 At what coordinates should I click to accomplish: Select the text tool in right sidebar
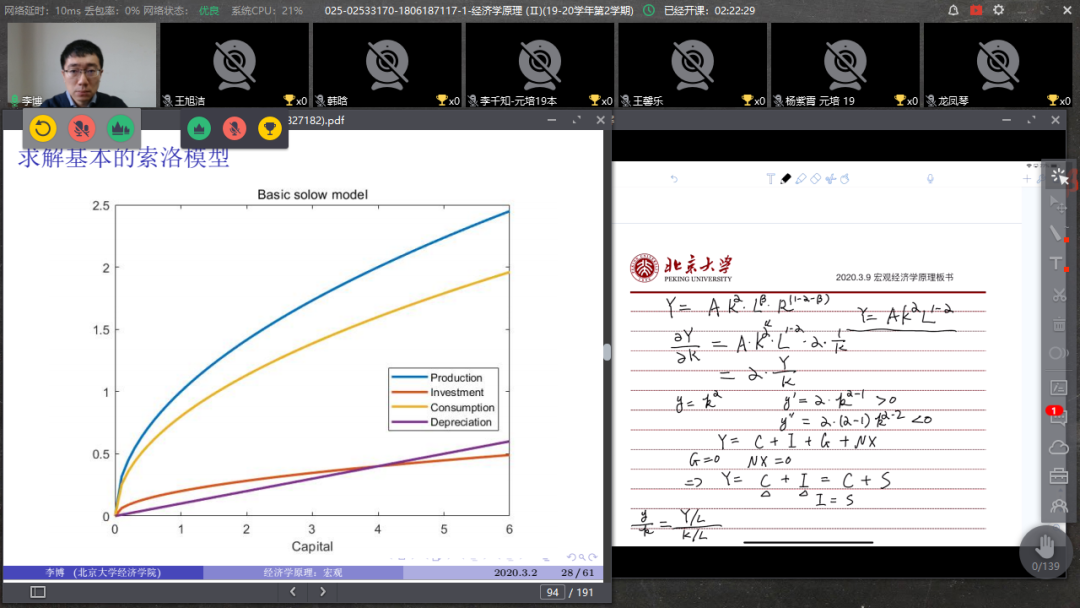1056,263
